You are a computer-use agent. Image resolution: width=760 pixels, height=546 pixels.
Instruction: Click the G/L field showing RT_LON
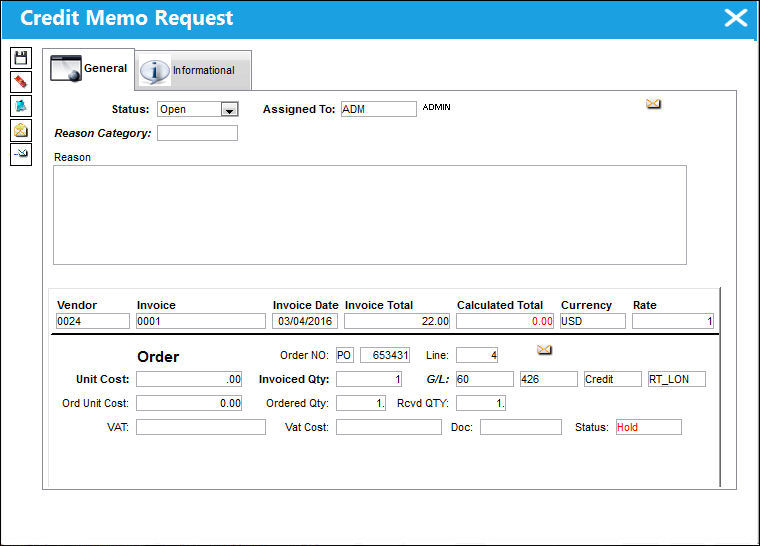[x=677, y=379]
